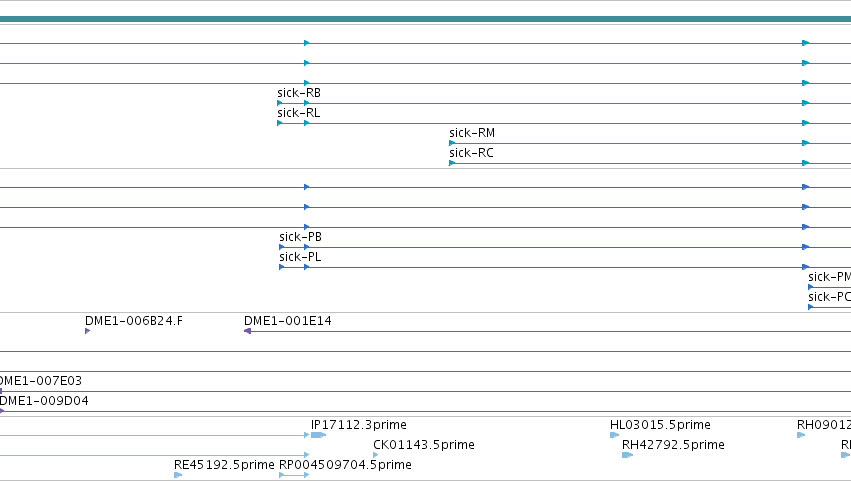The height and width of the screenshot is (481, 851).
Task: Click the sick-RM transcript label
Action: click(472, 133)
